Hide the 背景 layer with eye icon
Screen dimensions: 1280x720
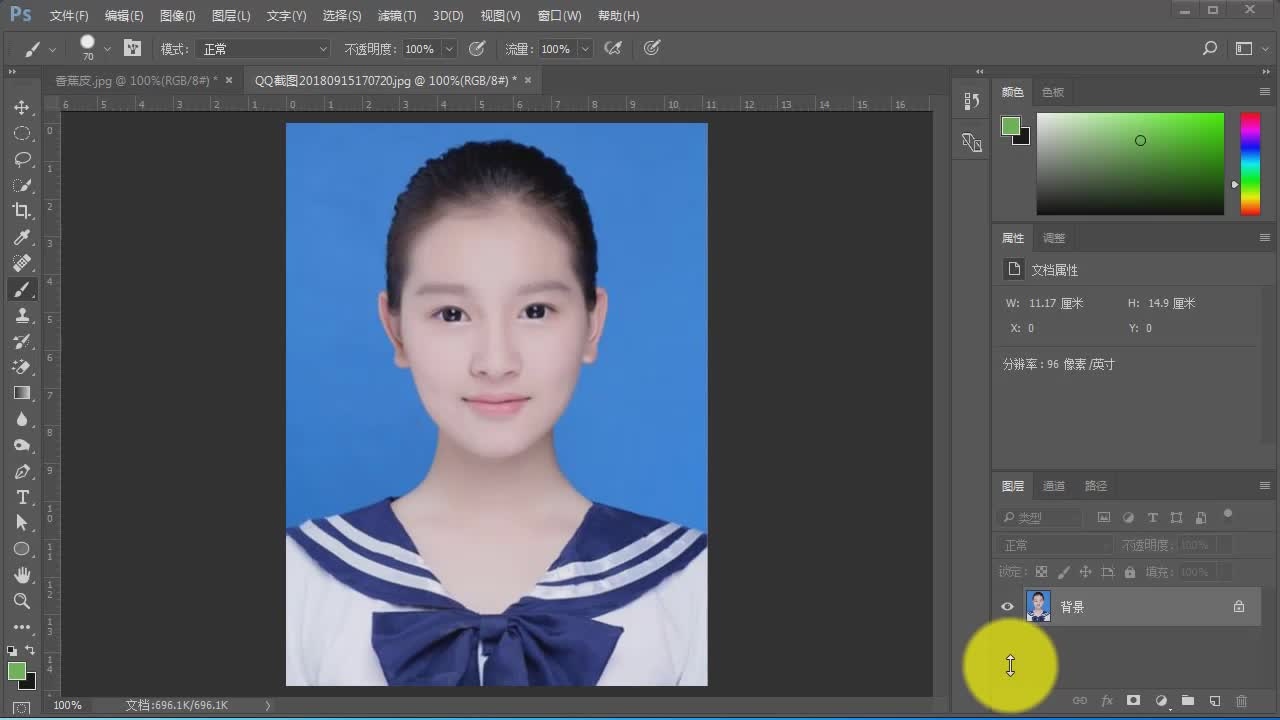[1007, 606]
